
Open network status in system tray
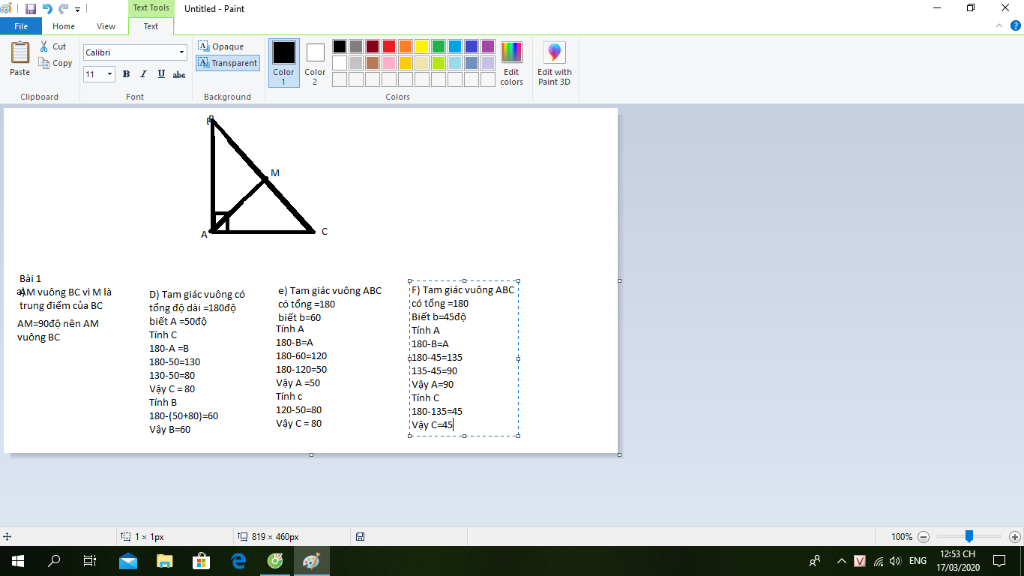click(878, 561)
